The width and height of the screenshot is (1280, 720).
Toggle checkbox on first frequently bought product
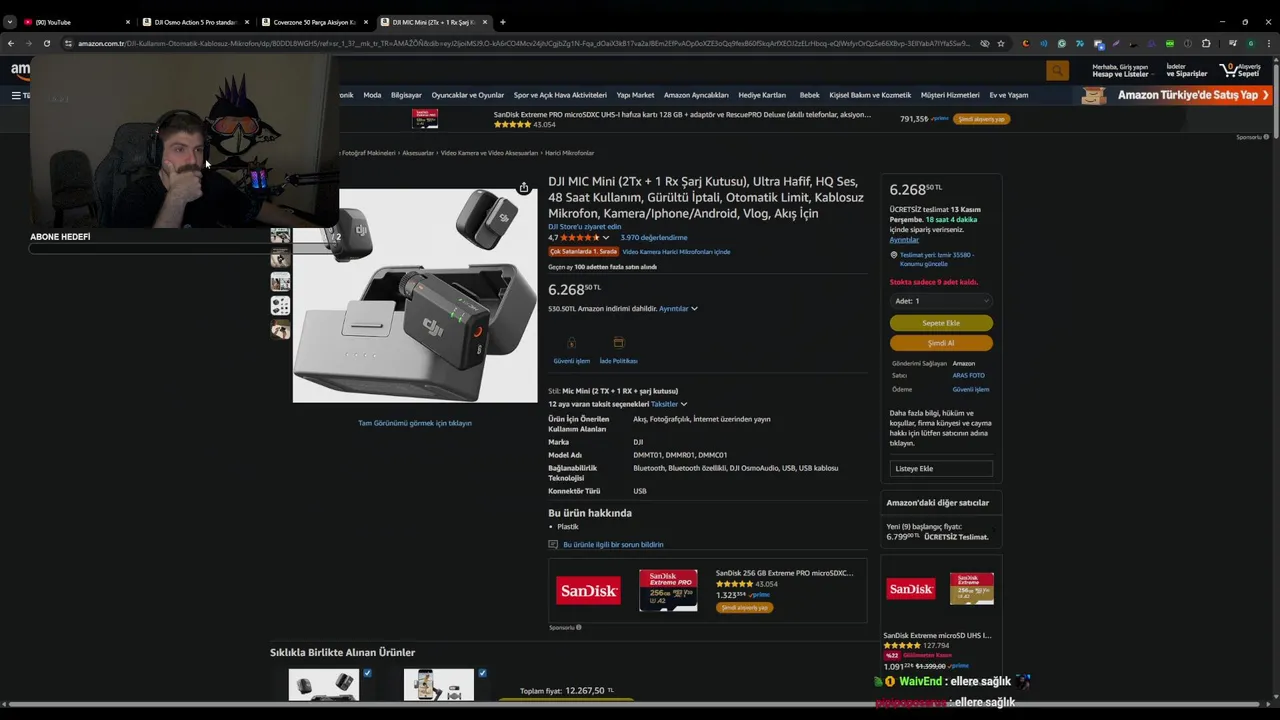pyautogui.click(x=367, y=673)
